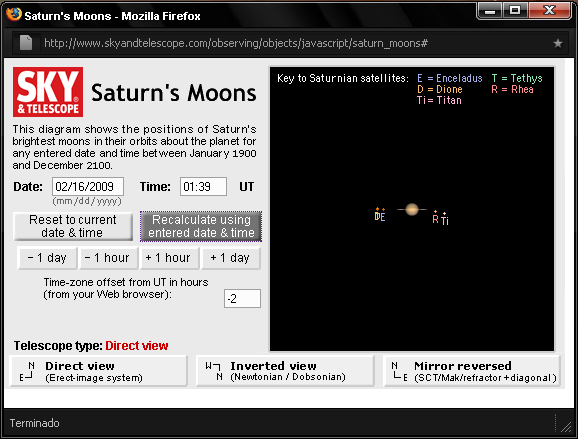The width and height of the screenshot is (578, 439).
Task: Click the Titan moon marker labeled Ti
Action: 445,218
